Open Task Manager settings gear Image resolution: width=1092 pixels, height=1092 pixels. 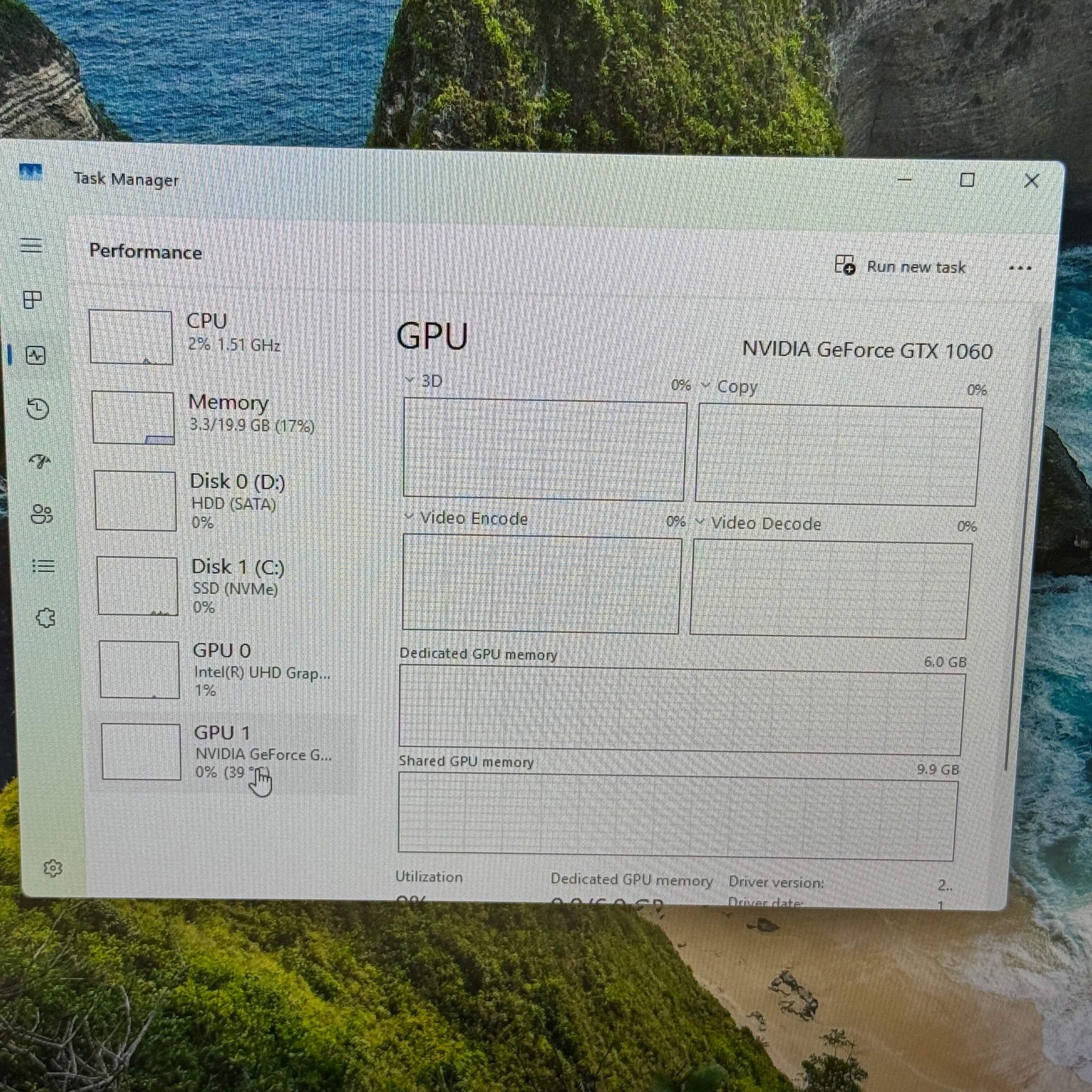pyautogui.click(x=53, y=868)
